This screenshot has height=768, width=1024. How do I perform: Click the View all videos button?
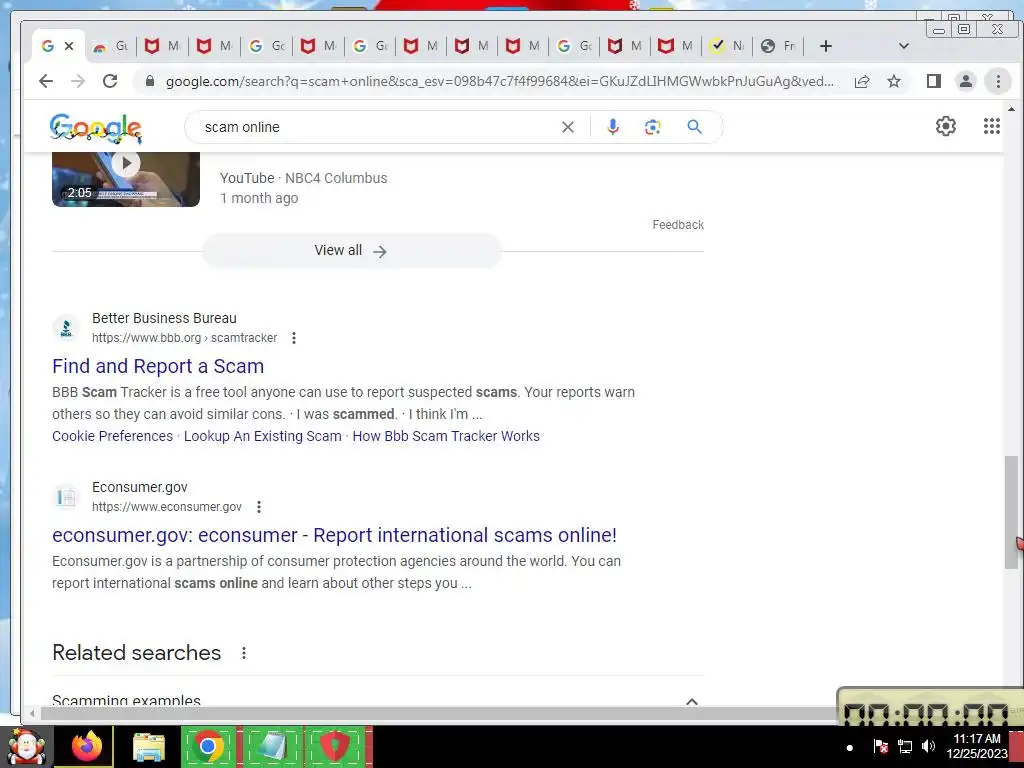[x=351, y=251]
